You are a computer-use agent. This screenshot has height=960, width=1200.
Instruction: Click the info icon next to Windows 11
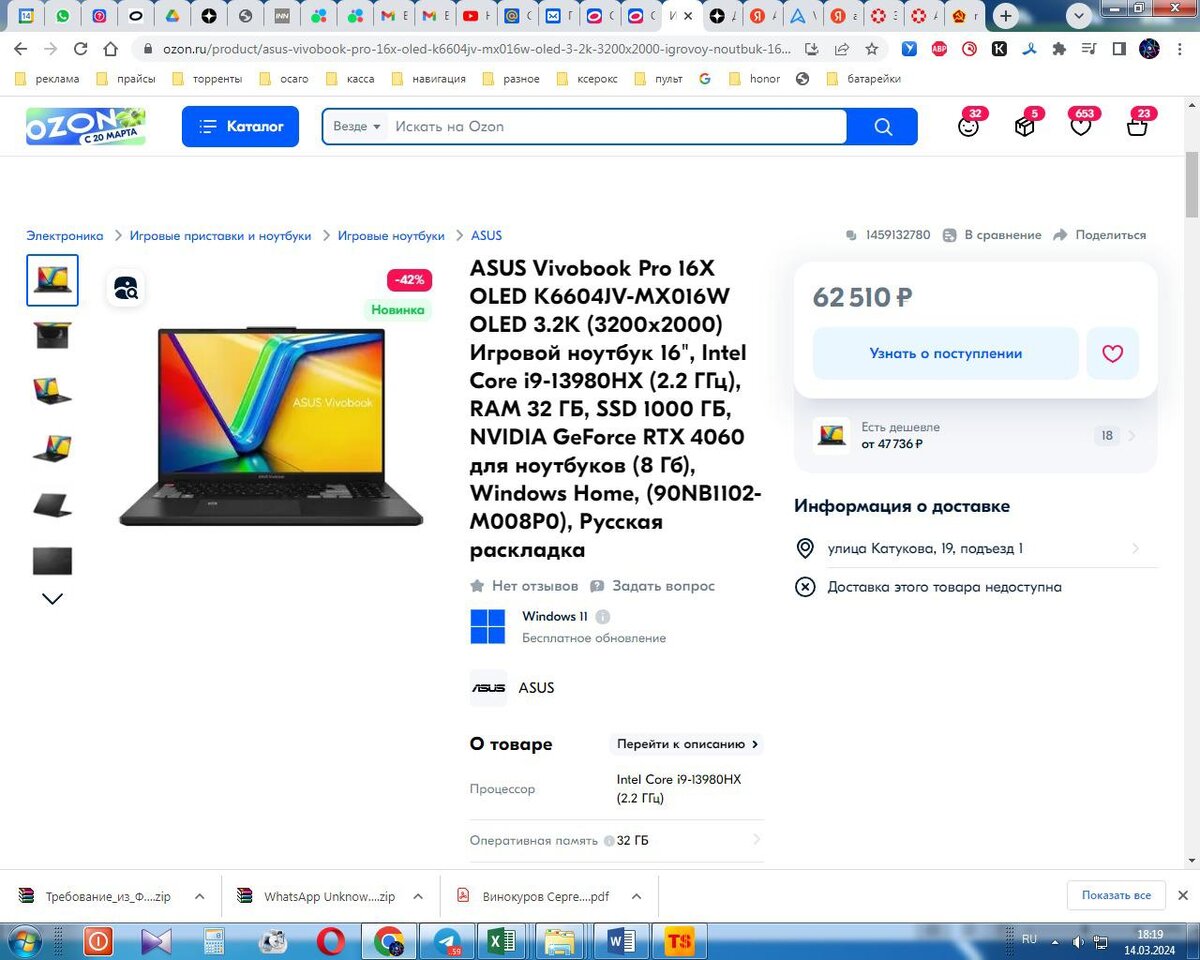pyautogui.click(x=603, y=617)
